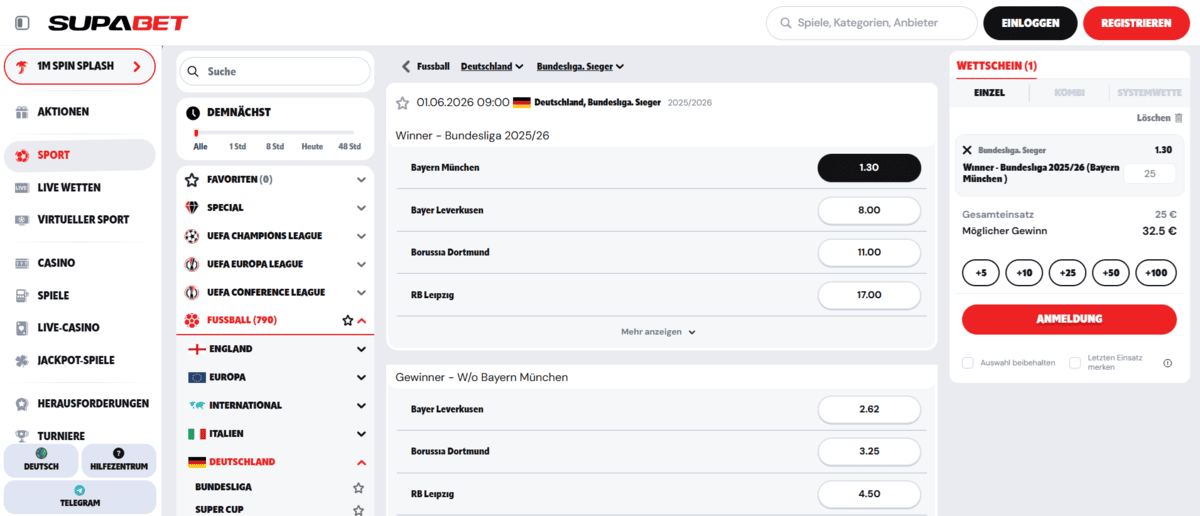
Task: Expand UEFA Conference League
Action: (361, 292)
